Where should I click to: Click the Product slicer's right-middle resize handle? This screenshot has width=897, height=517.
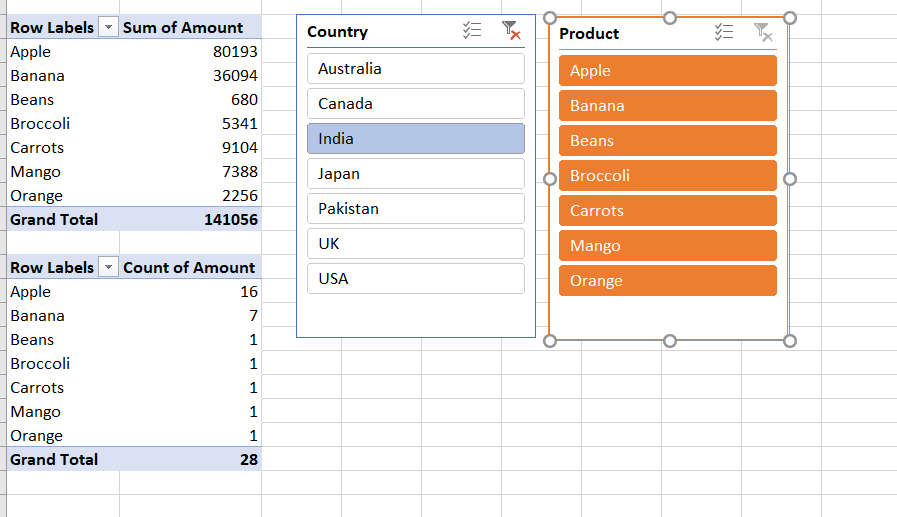tap(790, 179)
